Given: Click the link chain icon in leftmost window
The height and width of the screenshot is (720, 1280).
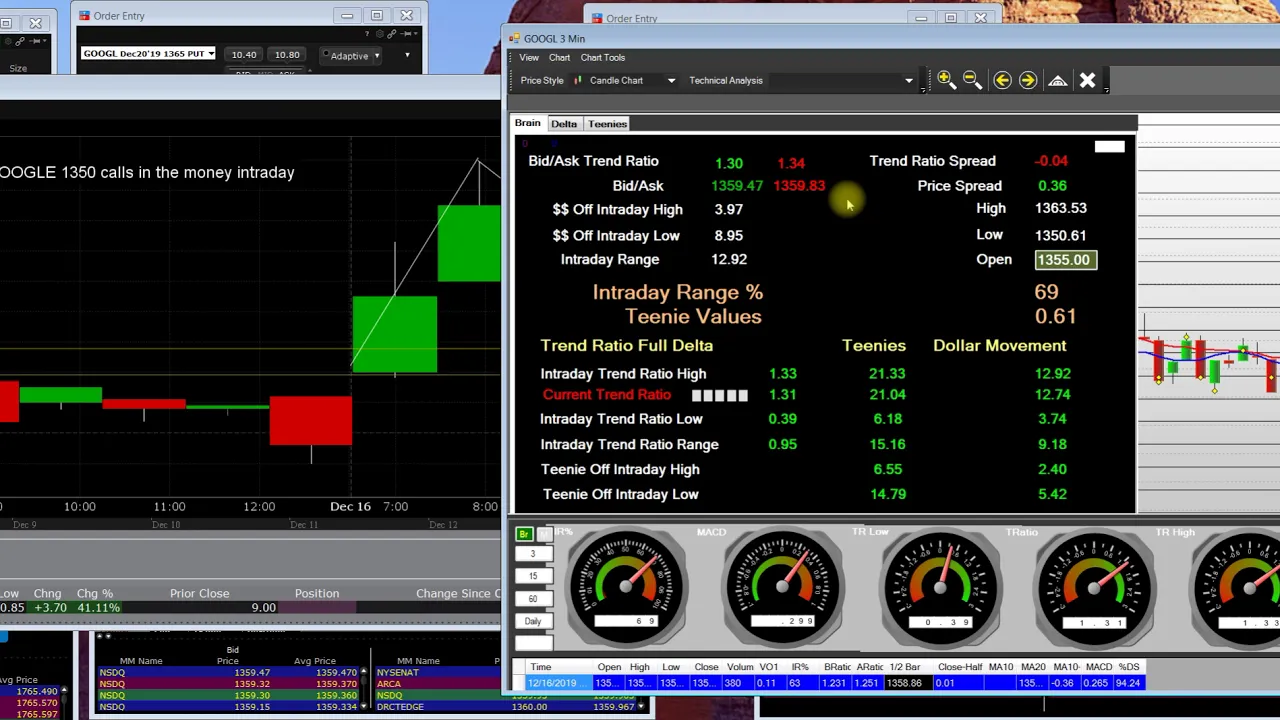Looking at the screenshot, I should (x=20, y=41).
